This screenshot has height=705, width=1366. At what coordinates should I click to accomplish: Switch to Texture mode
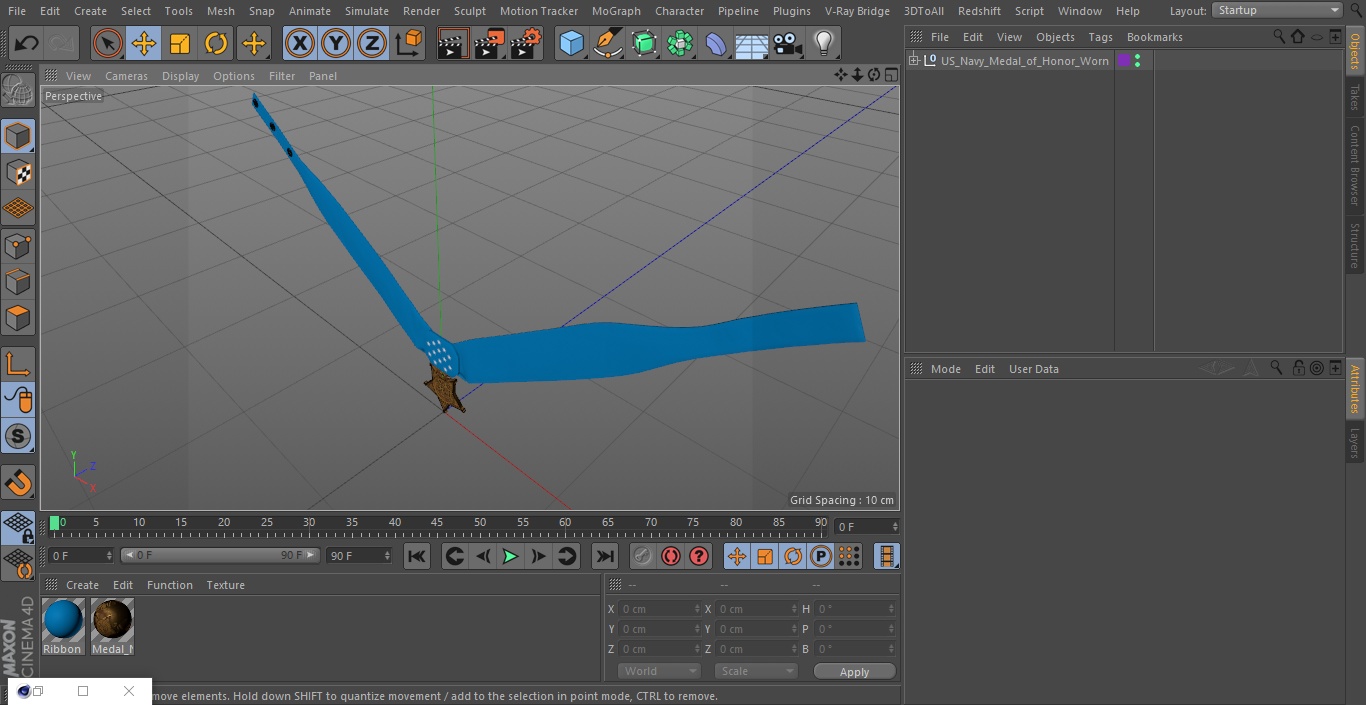click(x=18, y=172)
